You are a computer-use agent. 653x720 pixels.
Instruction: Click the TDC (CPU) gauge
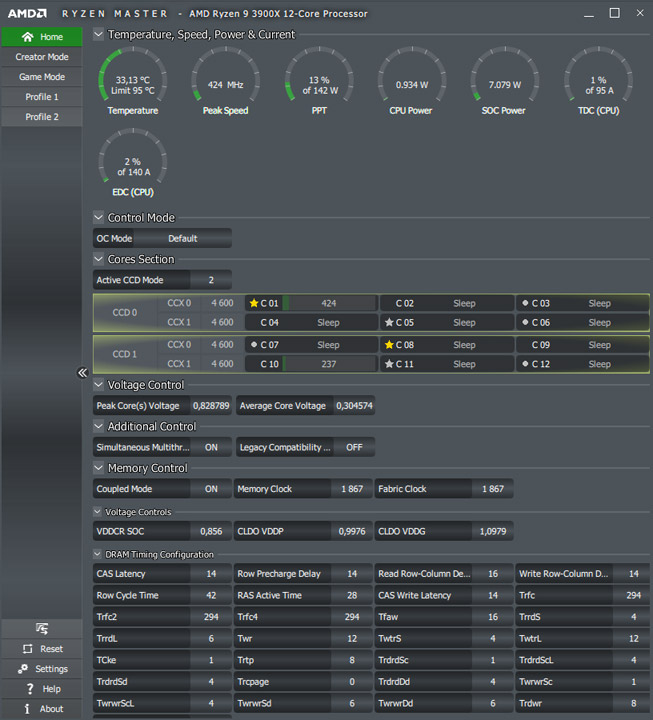(x=598, y=81)
